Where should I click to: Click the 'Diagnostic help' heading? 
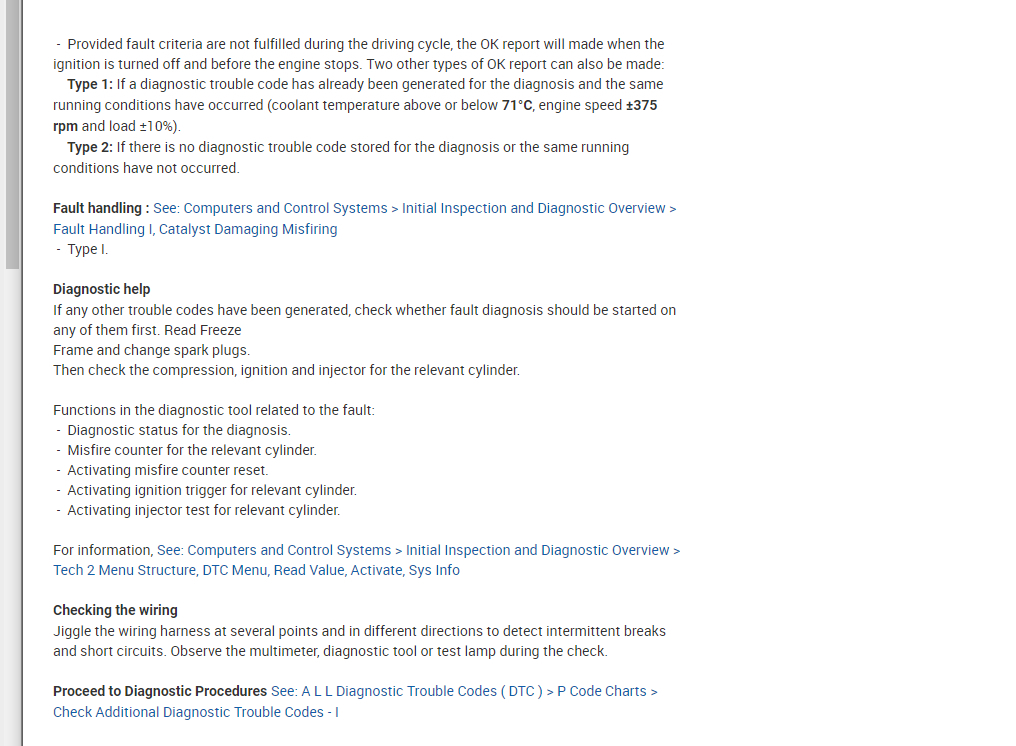[101, 289]
